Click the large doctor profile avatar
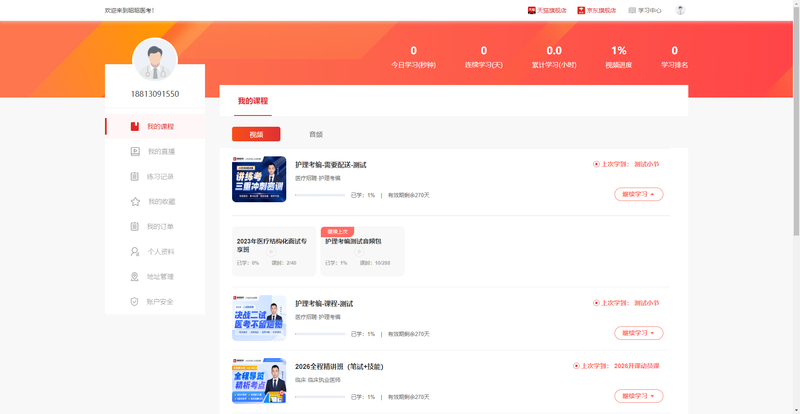800x414 pixels. pos(155,60)
